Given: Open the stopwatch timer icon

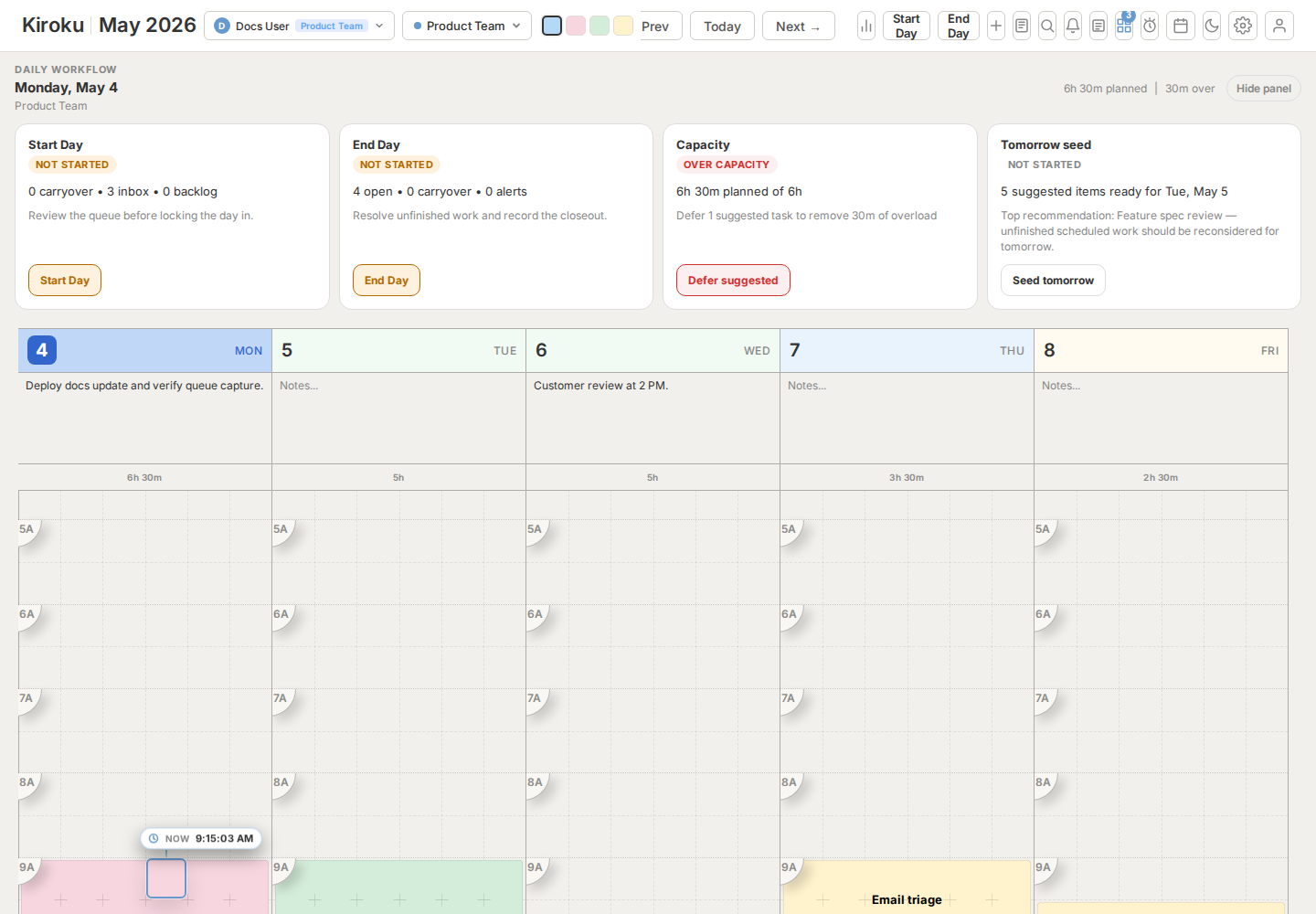Looking at the screenshot, I should pos(1150,26).
